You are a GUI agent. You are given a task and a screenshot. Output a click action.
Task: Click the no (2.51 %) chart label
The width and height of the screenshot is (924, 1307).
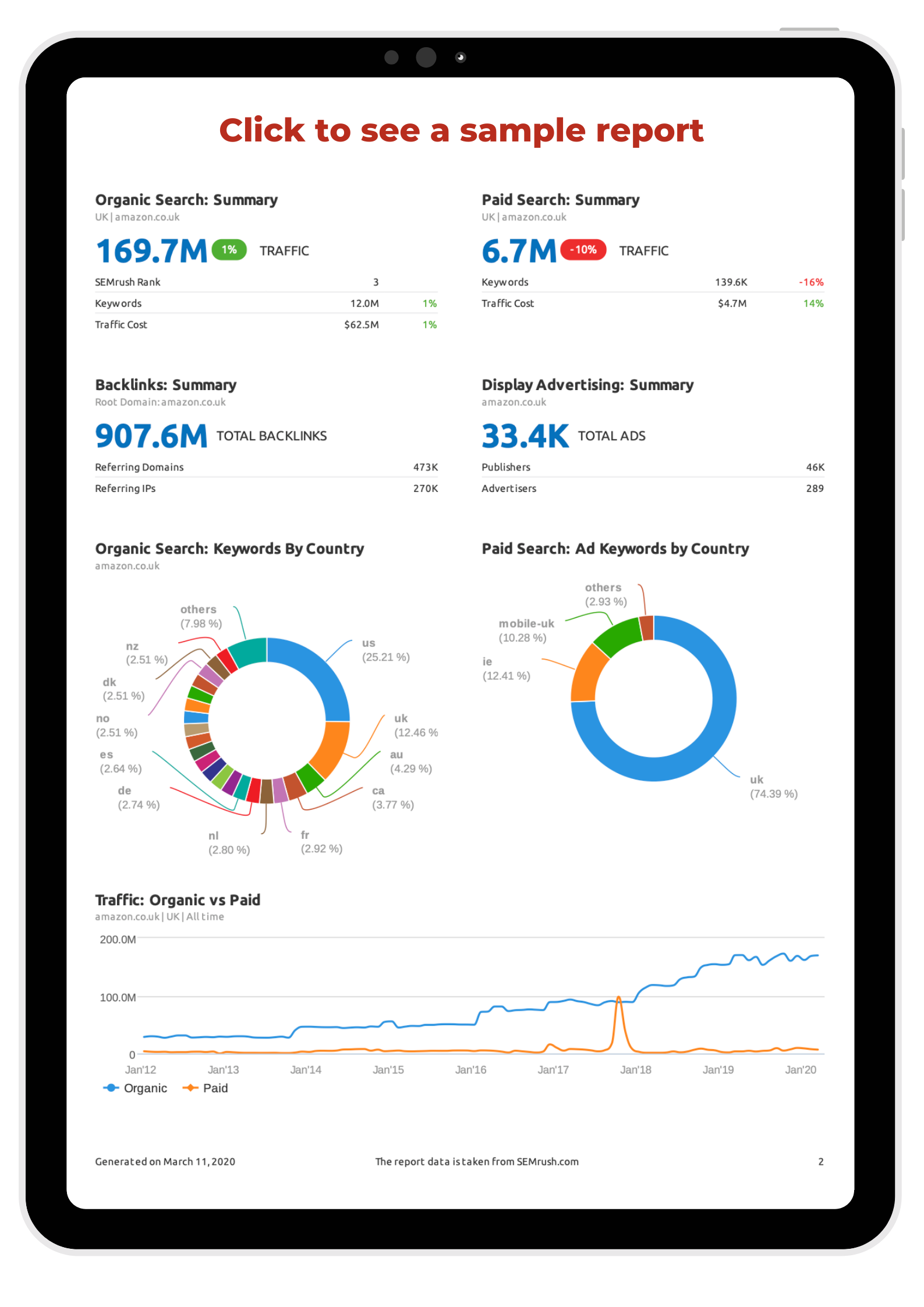[116, 725]
